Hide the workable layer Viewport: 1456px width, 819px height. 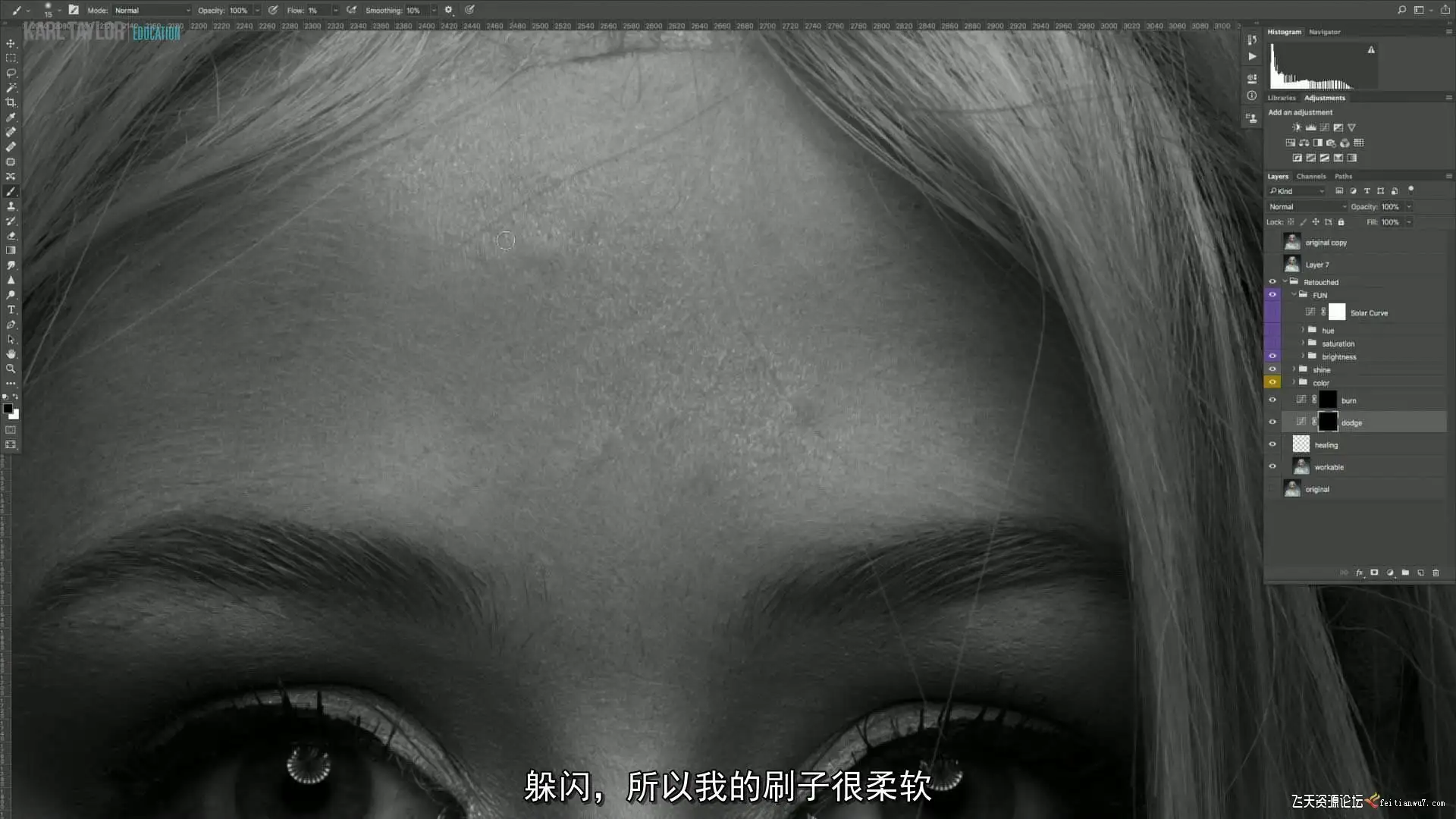1272,466
